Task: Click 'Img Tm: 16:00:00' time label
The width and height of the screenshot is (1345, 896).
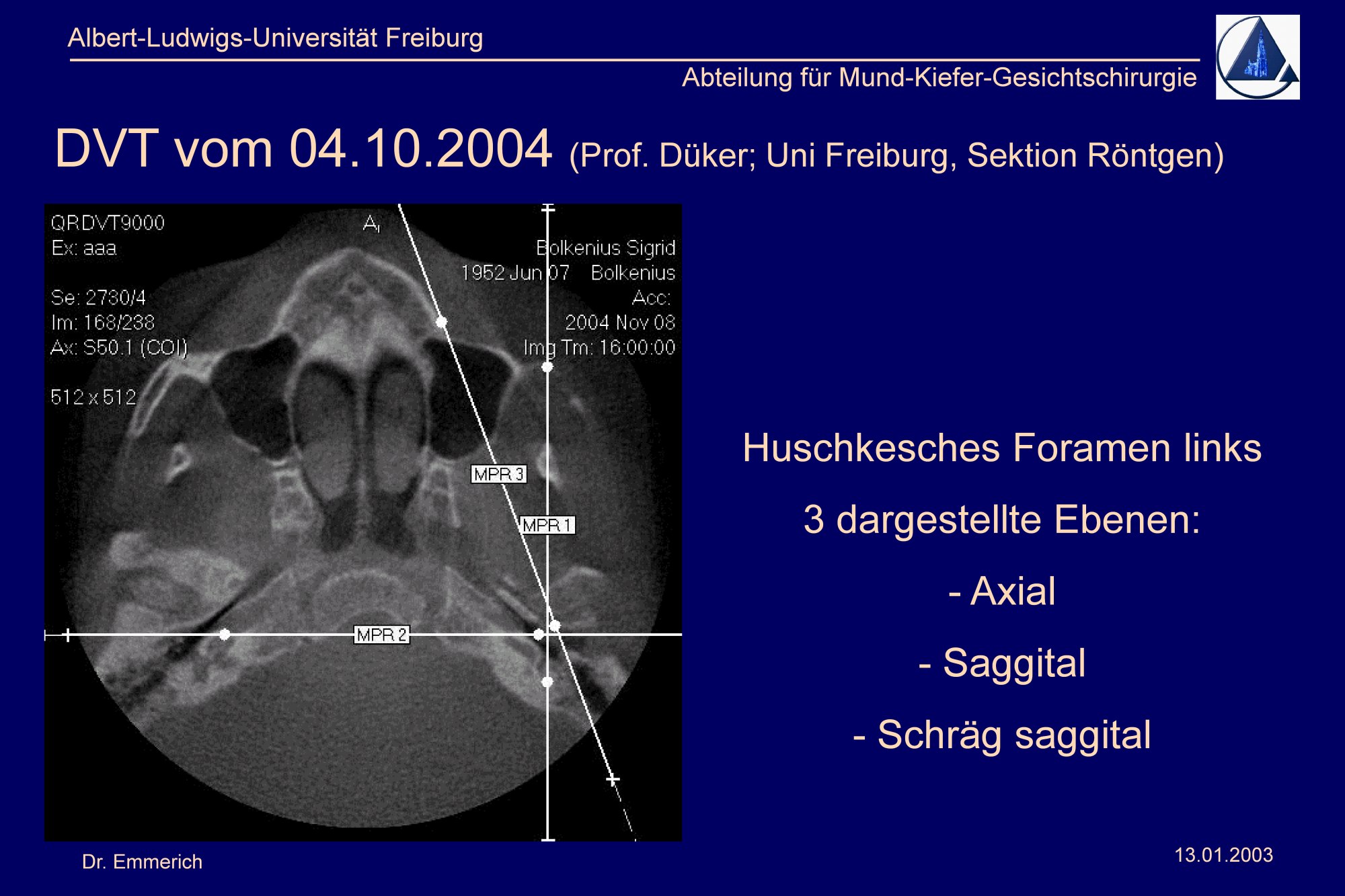Action: (599, 348)
